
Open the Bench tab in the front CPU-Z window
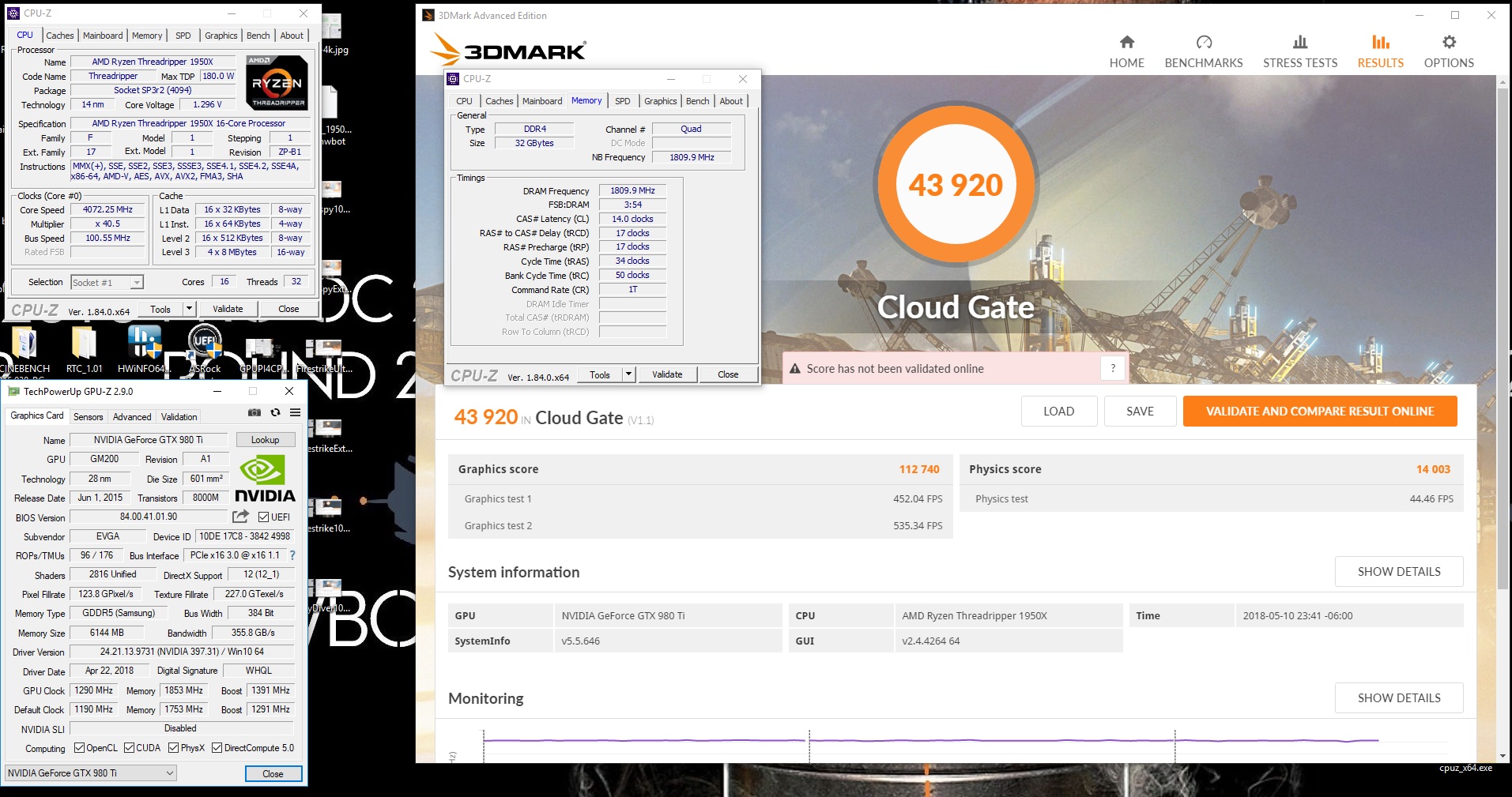697,101
